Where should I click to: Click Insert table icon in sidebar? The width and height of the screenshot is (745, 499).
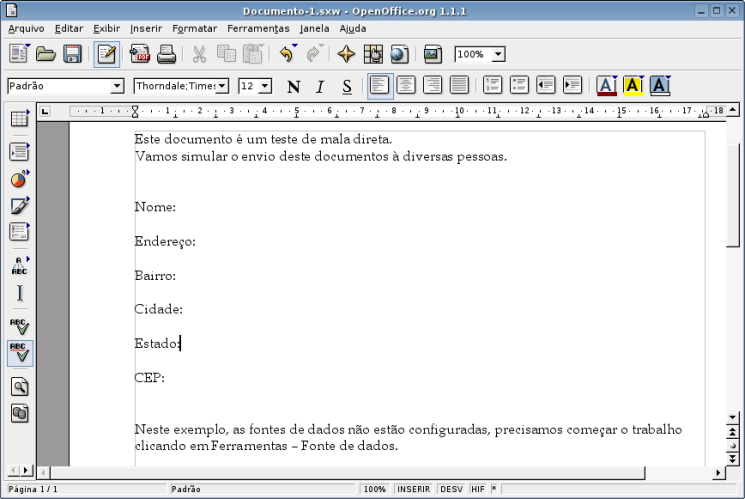(x=19, y=118)
